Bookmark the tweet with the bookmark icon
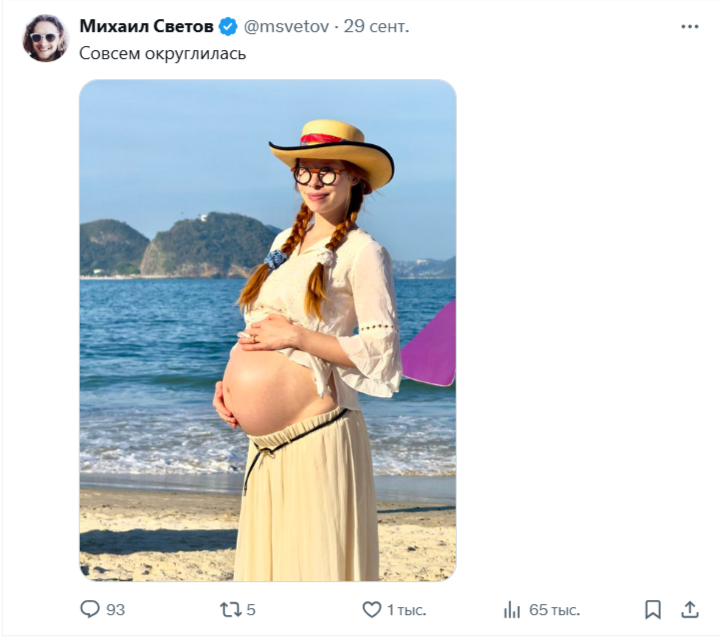 (653, 609)
